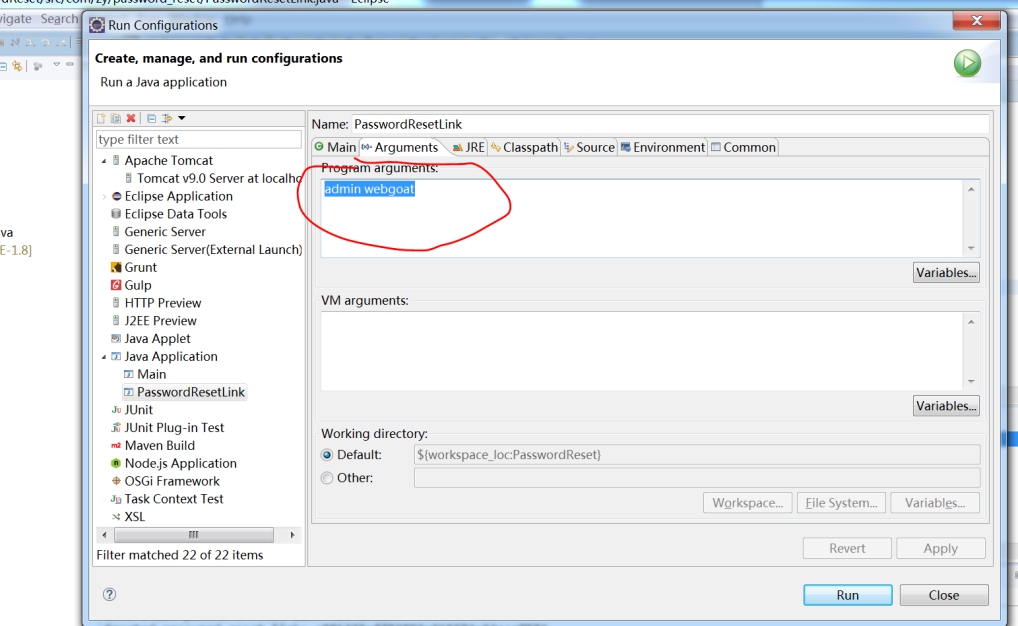Click the Close button

944,595
